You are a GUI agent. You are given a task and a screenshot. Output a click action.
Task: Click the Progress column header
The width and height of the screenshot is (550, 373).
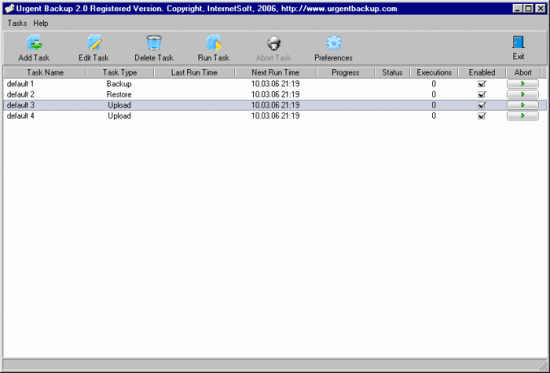coord(345,73)
